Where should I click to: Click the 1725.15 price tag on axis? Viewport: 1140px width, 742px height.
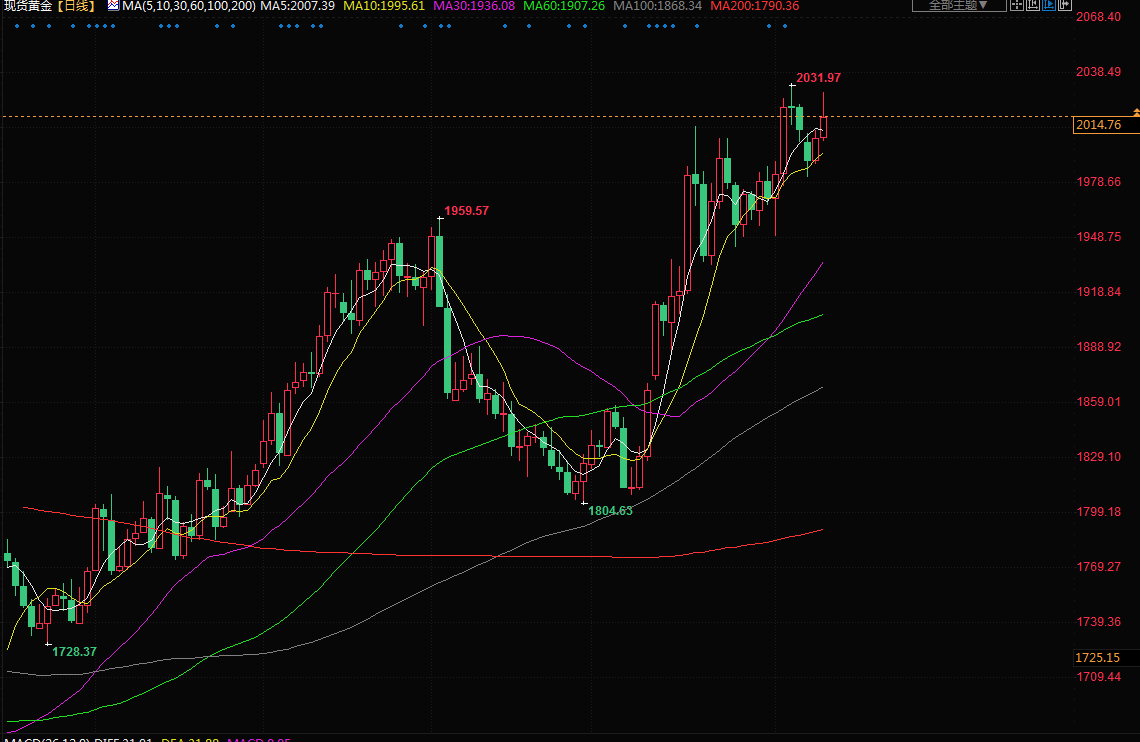[1097, 658]
